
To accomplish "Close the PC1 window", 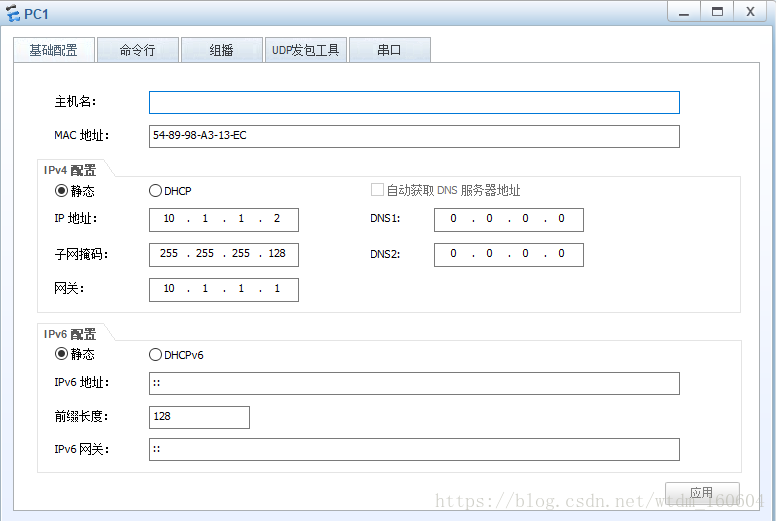I will [x=751, y=12].
